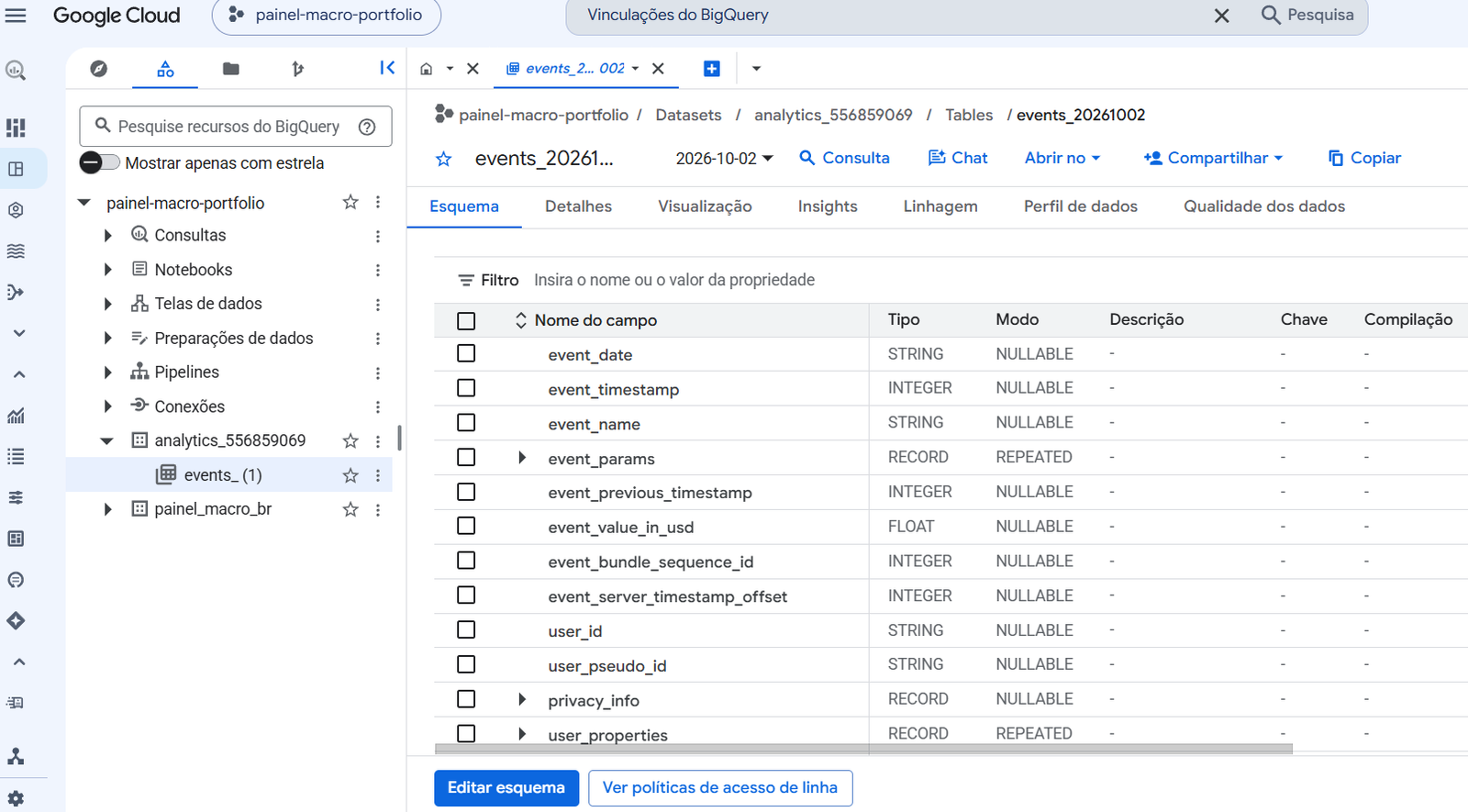
Task: Clear the Vinculações do BigQuery search
Action: tap(1222, 16)
